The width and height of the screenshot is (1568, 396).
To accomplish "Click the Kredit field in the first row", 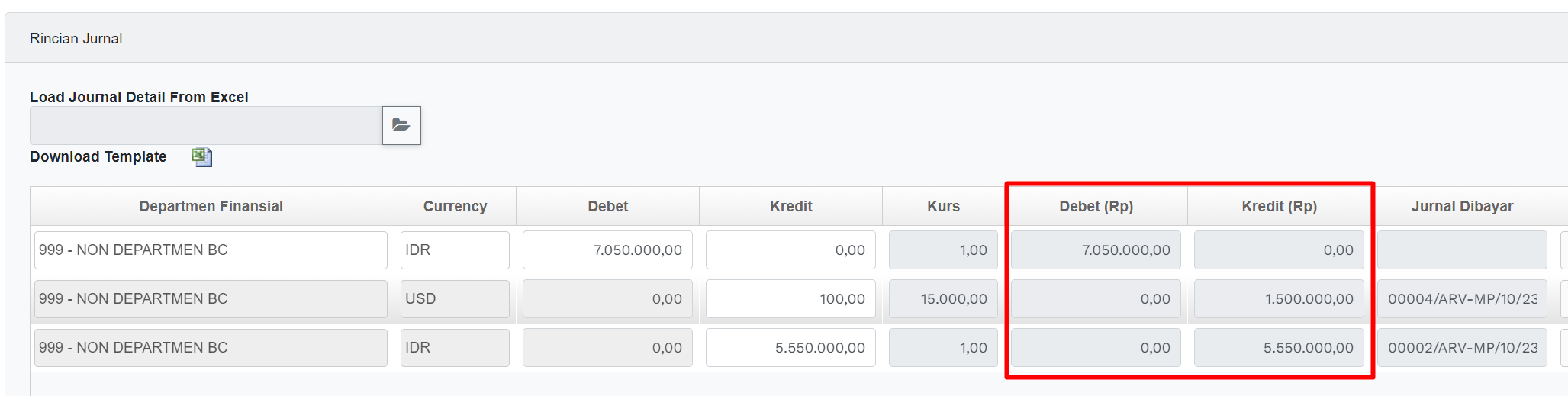I will pos(790,250).
